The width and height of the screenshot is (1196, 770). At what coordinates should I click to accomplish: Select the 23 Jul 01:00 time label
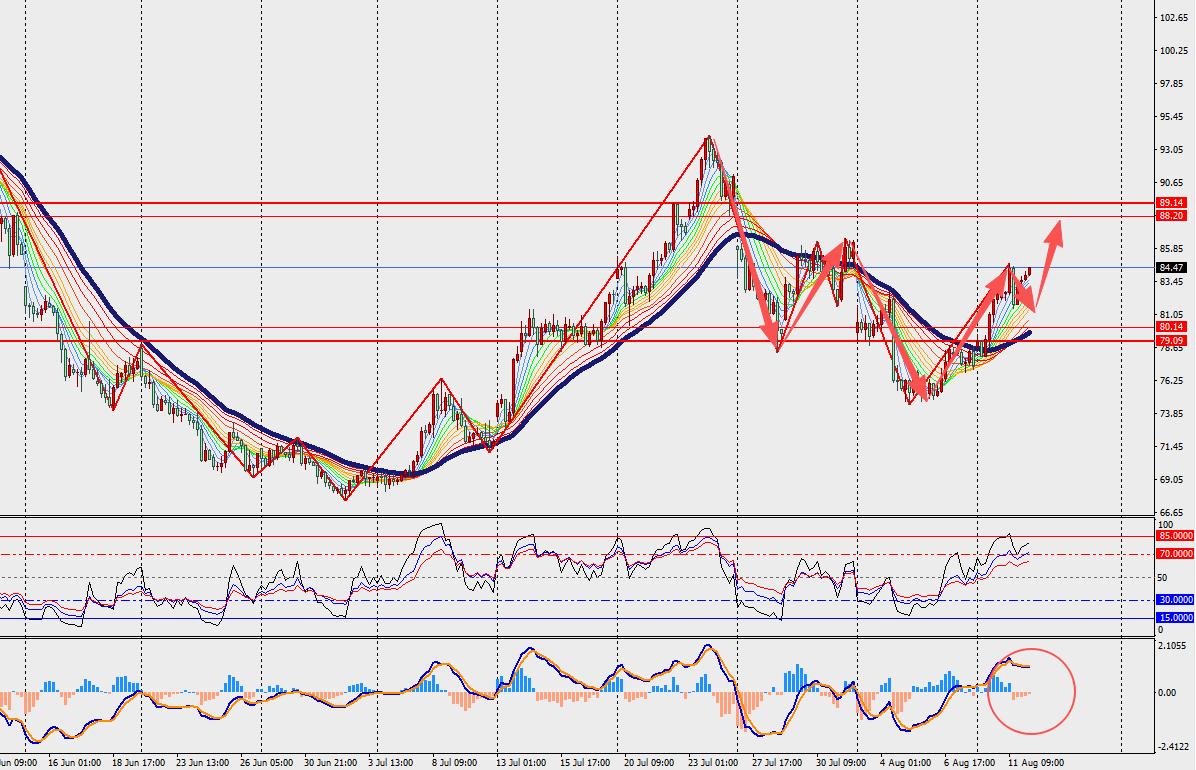tap(713, 762)
